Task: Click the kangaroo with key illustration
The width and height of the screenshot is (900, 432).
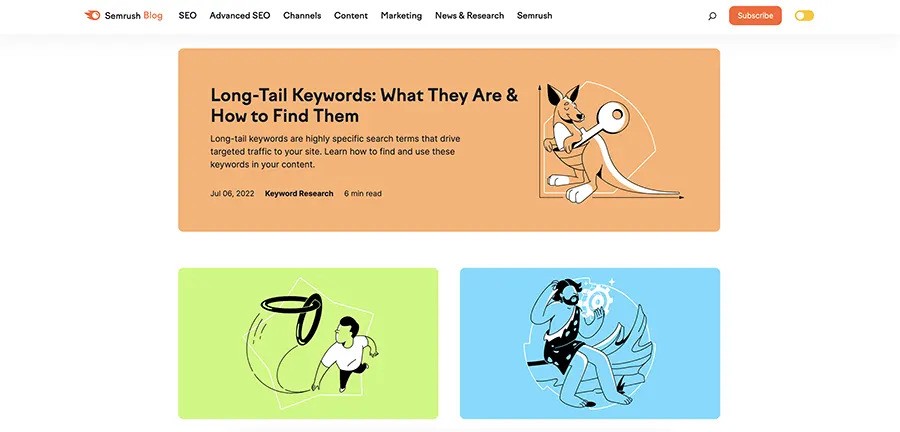Action: (610, 142)
